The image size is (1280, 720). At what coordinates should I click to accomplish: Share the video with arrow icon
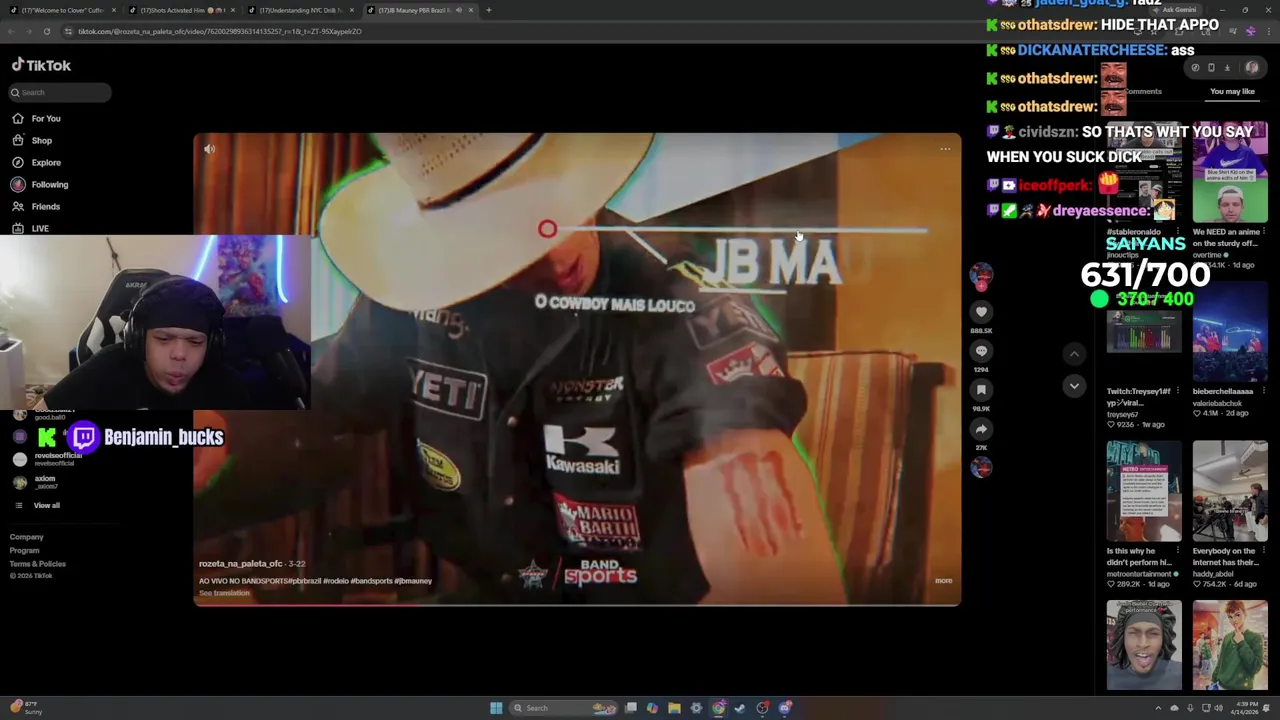(x=981, y=429)
